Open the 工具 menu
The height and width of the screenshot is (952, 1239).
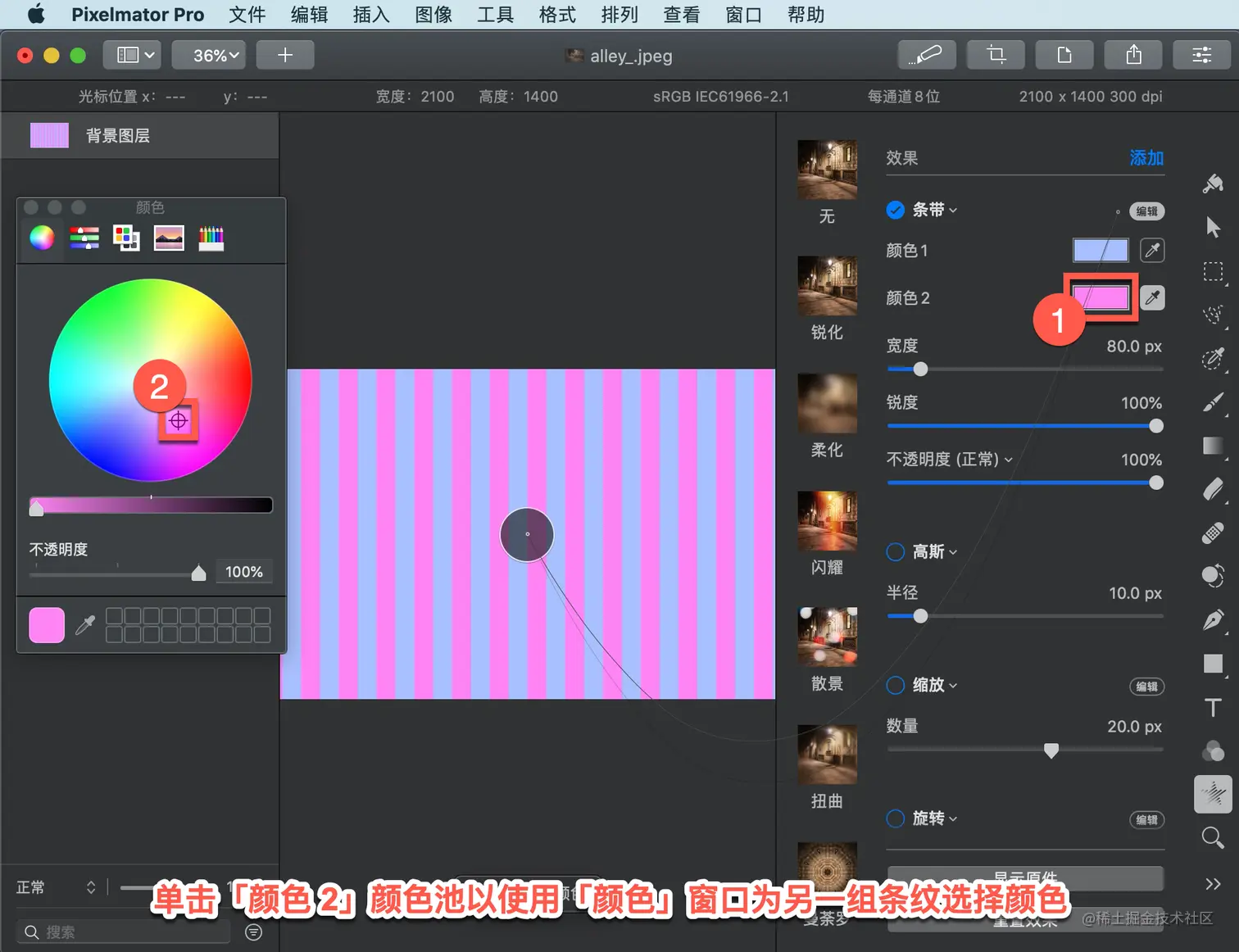pyautogui.click(x=496, y=15)
